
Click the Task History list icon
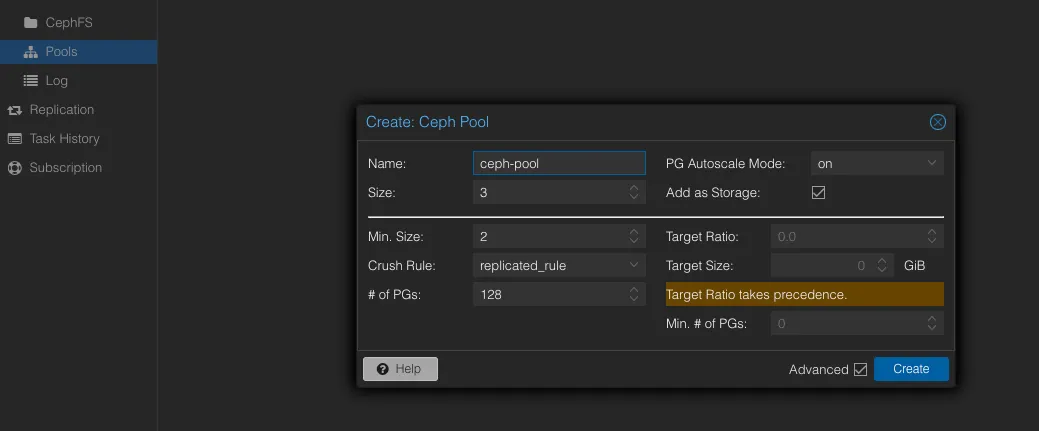15,139
